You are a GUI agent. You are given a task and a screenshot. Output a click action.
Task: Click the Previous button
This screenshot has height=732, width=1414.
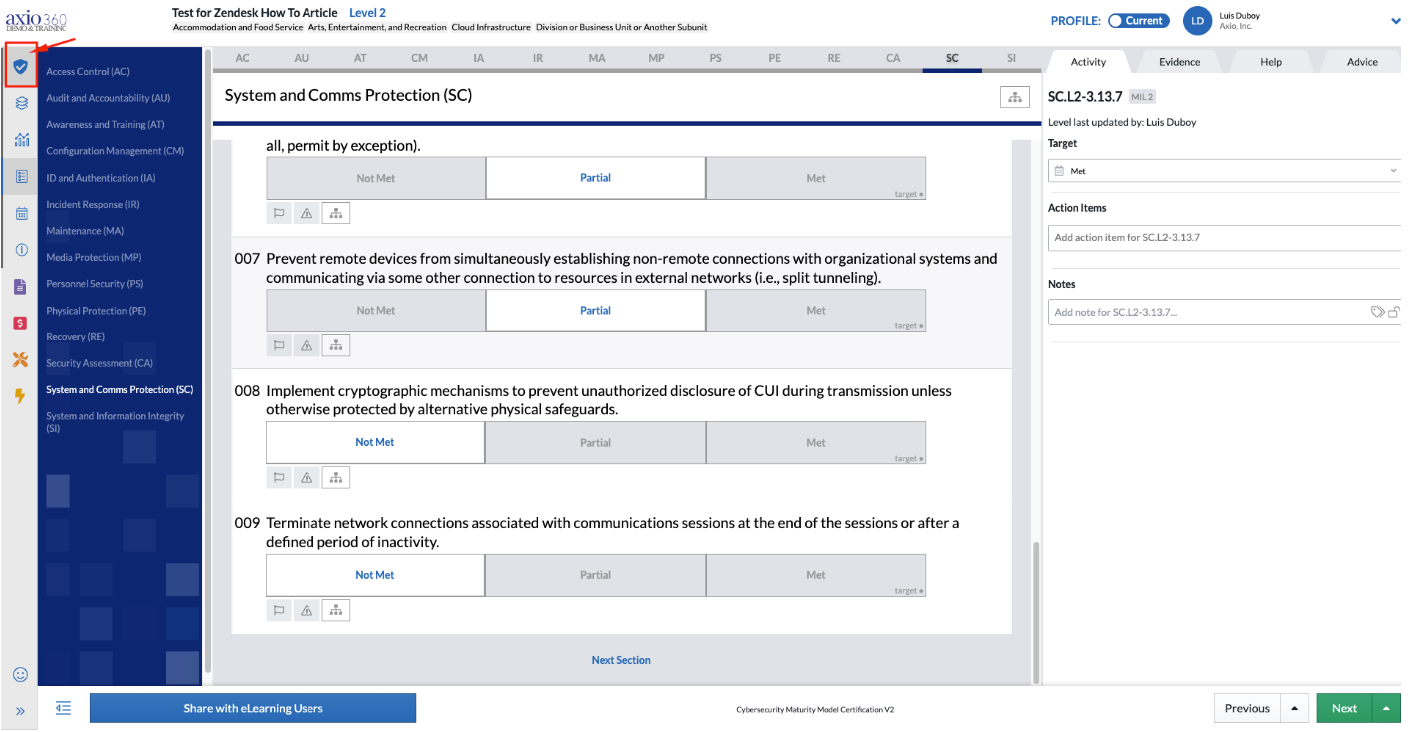(x=1247, y=708)
